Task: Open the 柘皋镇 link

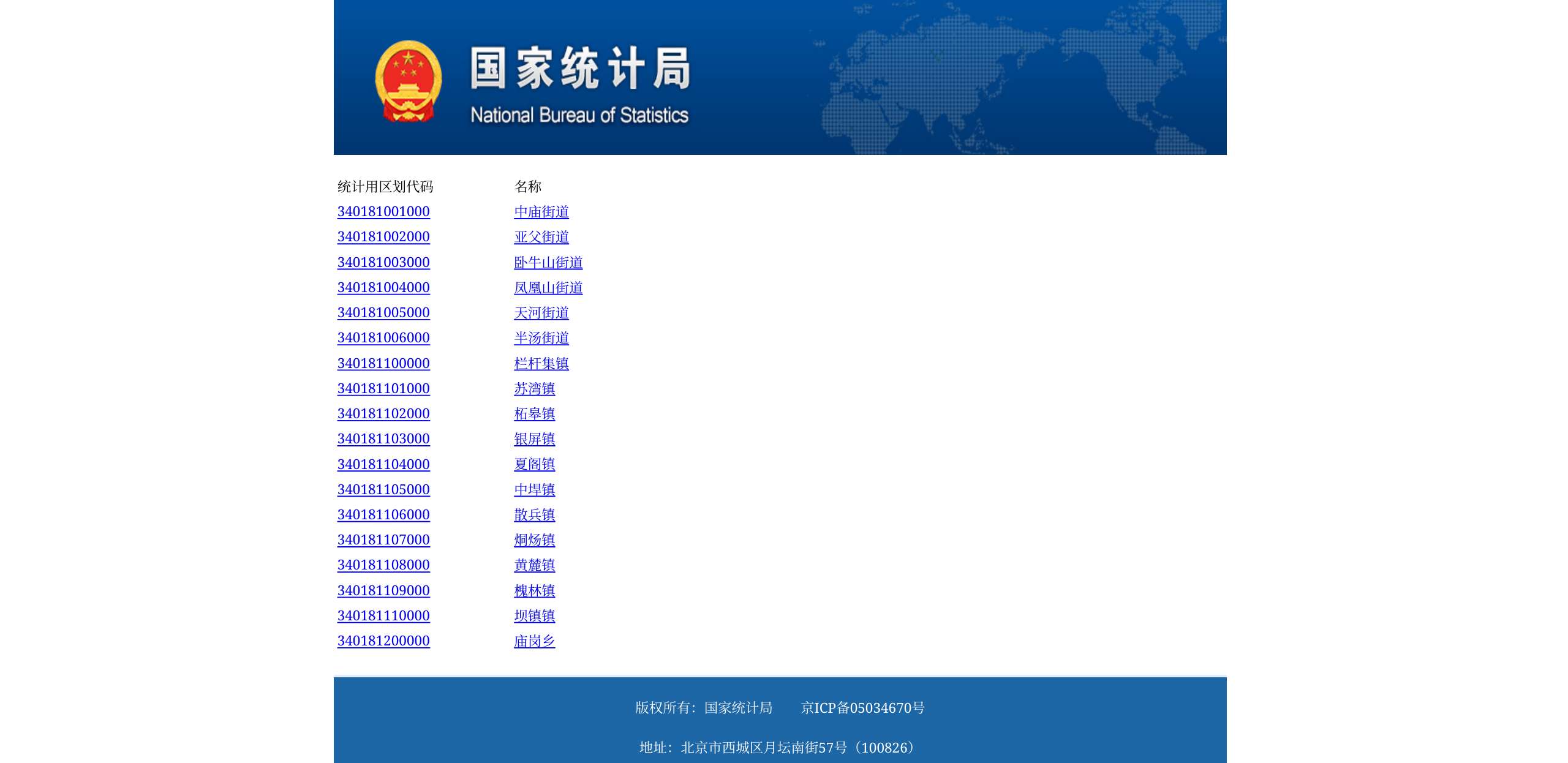Action: point(535,414)
